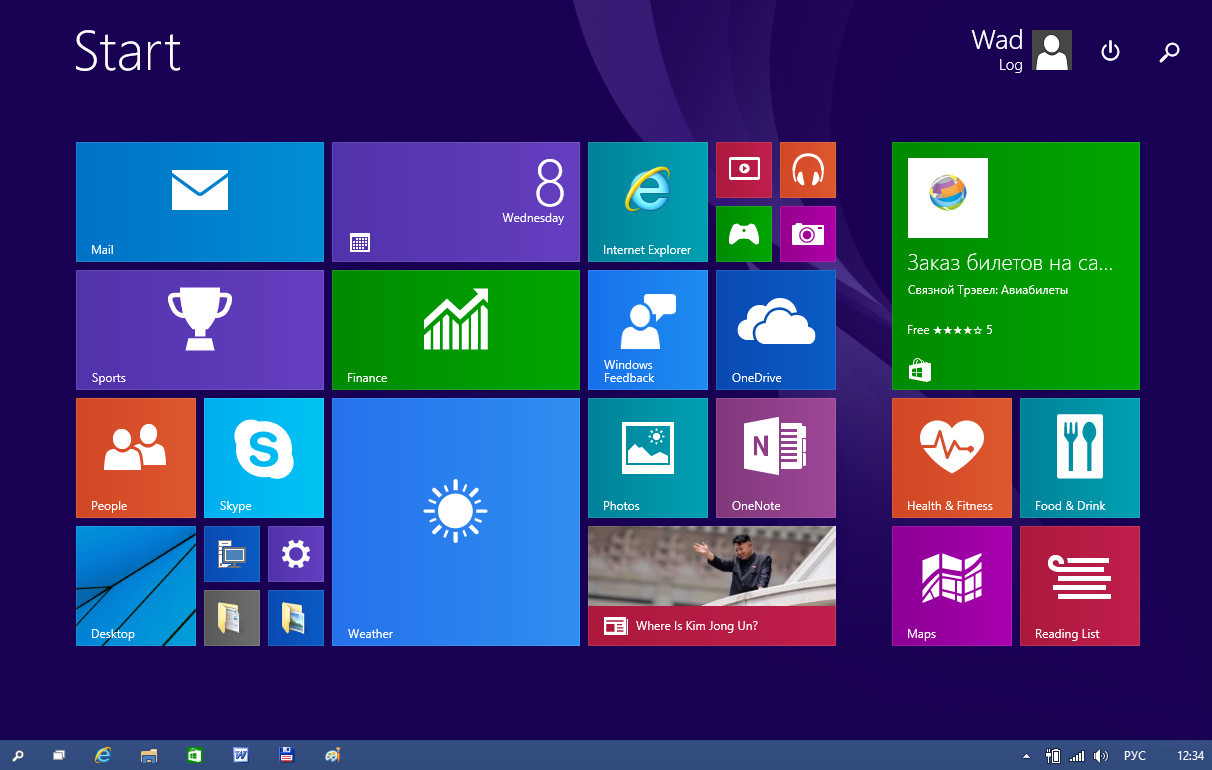
Task: Click the Search magnifier at top right
Action: [x=1169, y=51]
